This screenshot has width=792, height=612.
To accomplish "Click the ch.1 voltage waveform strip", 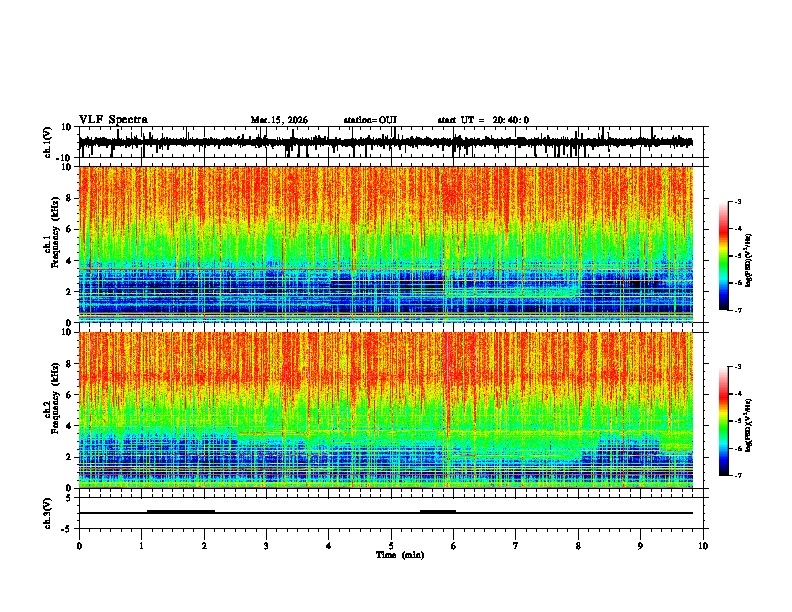I will (386, 142).
